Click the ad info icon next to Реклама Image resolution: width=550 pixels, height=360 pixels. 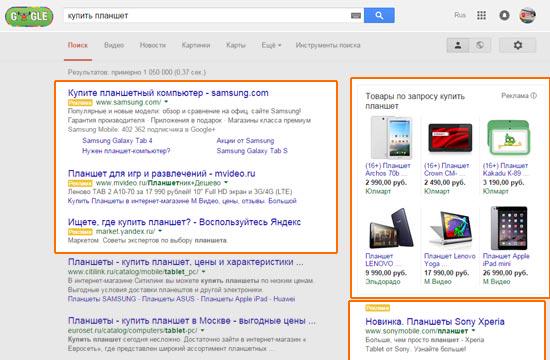534,95
